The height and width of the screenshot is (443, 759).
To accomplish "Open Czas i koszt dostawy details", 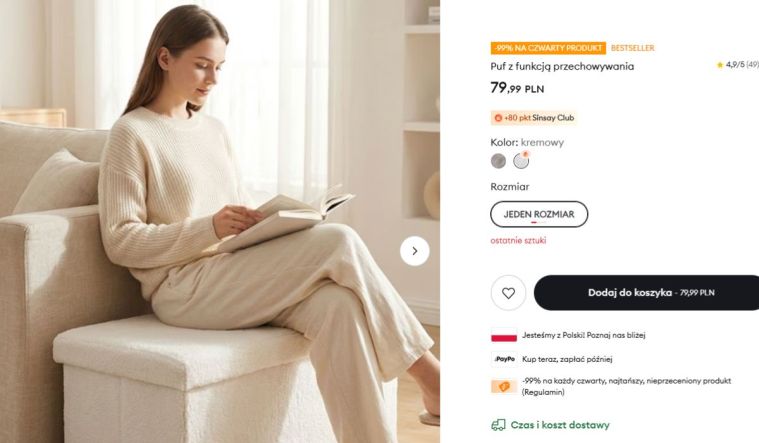I will [x=560, y=425].
